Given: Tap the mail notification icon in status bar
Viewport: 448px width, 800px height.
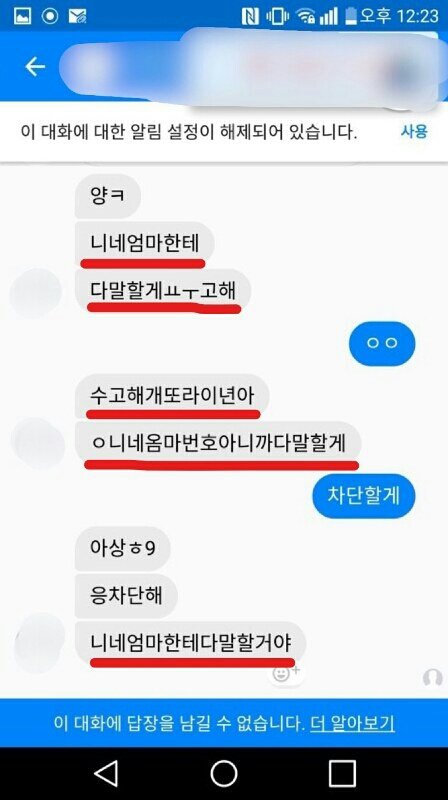Looking at the screenshot, I should (77, 16).
